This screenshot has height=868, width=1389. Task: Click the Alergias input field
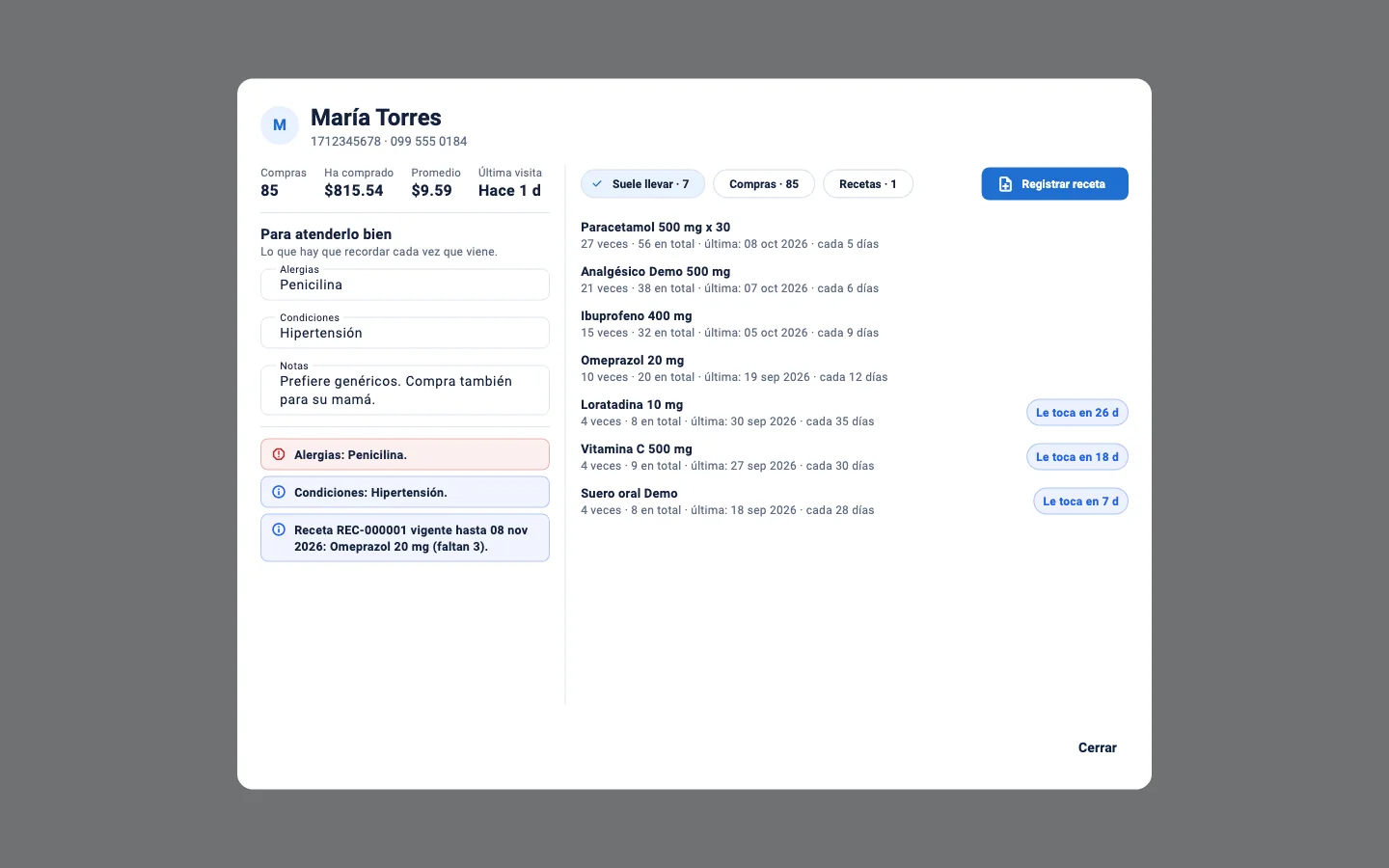(405, 285)
